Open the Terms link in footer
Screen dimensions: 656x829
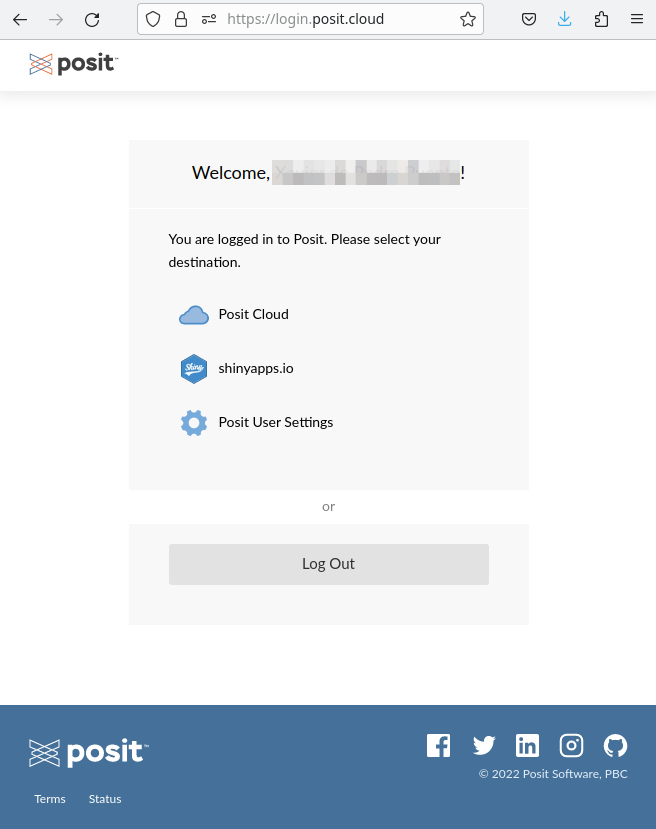coord(50,799)
